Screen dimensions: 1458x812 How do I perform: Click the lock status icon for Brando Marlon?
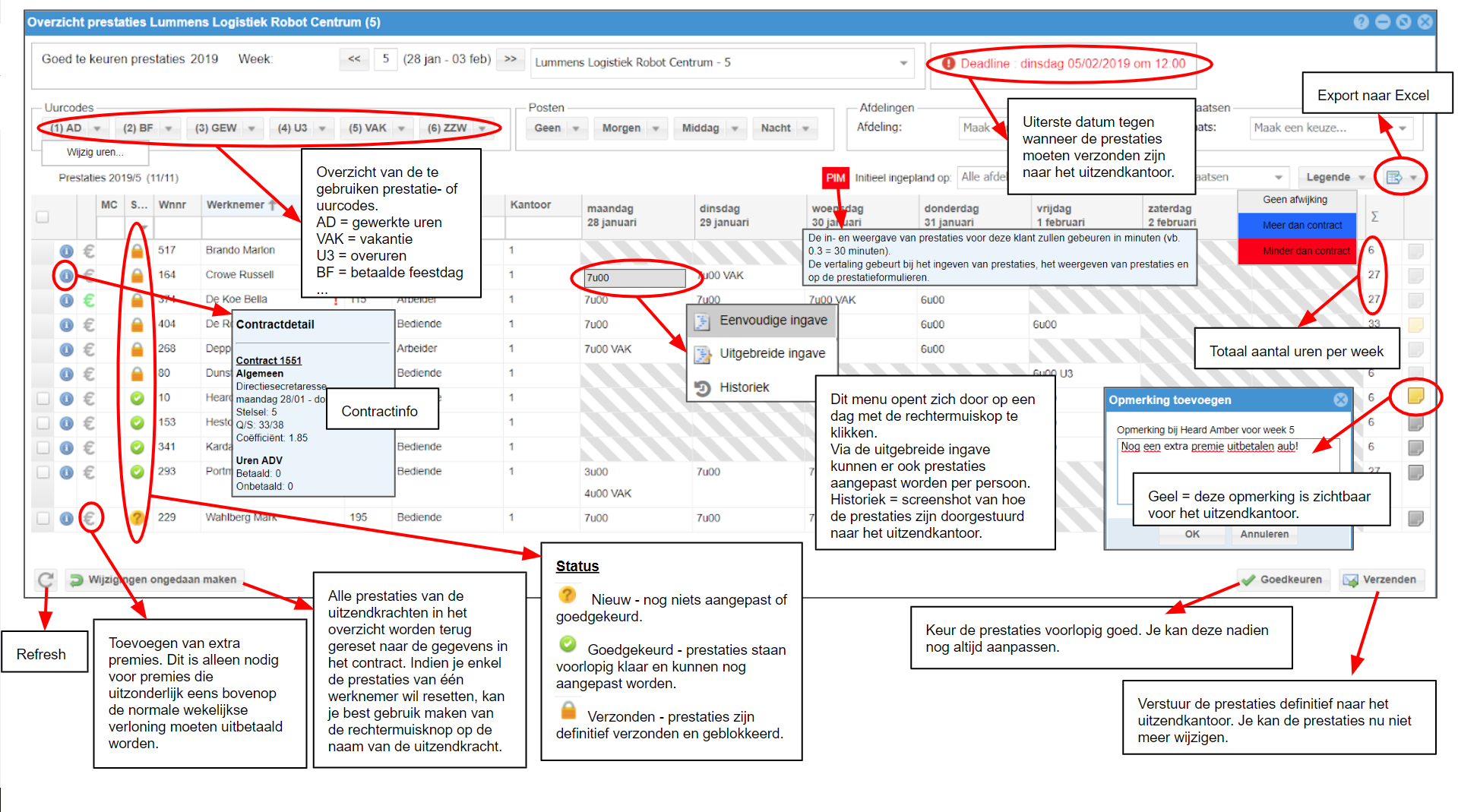(137, 251)
